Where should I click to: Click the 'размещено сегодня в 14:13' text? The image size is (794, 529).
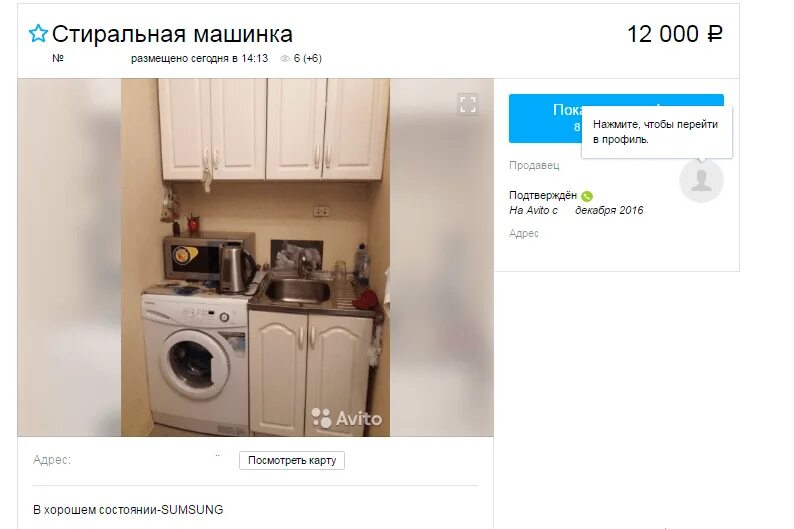[200, 58]
